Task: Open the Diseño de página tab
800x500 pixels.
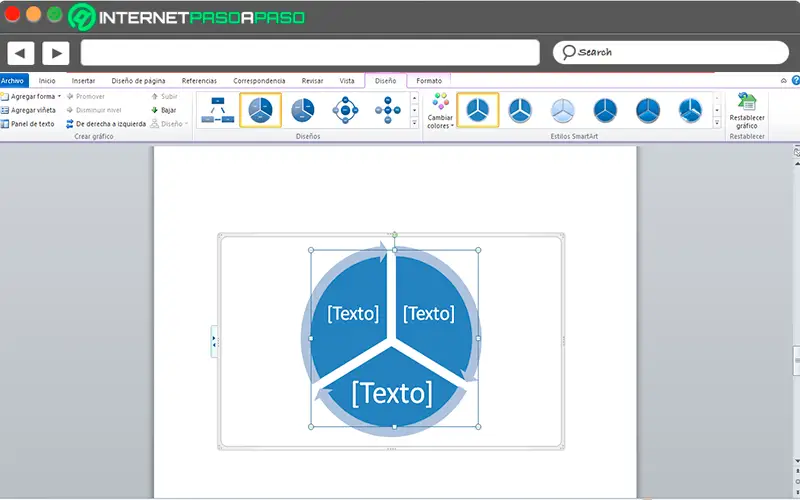Action: point(138,81)
